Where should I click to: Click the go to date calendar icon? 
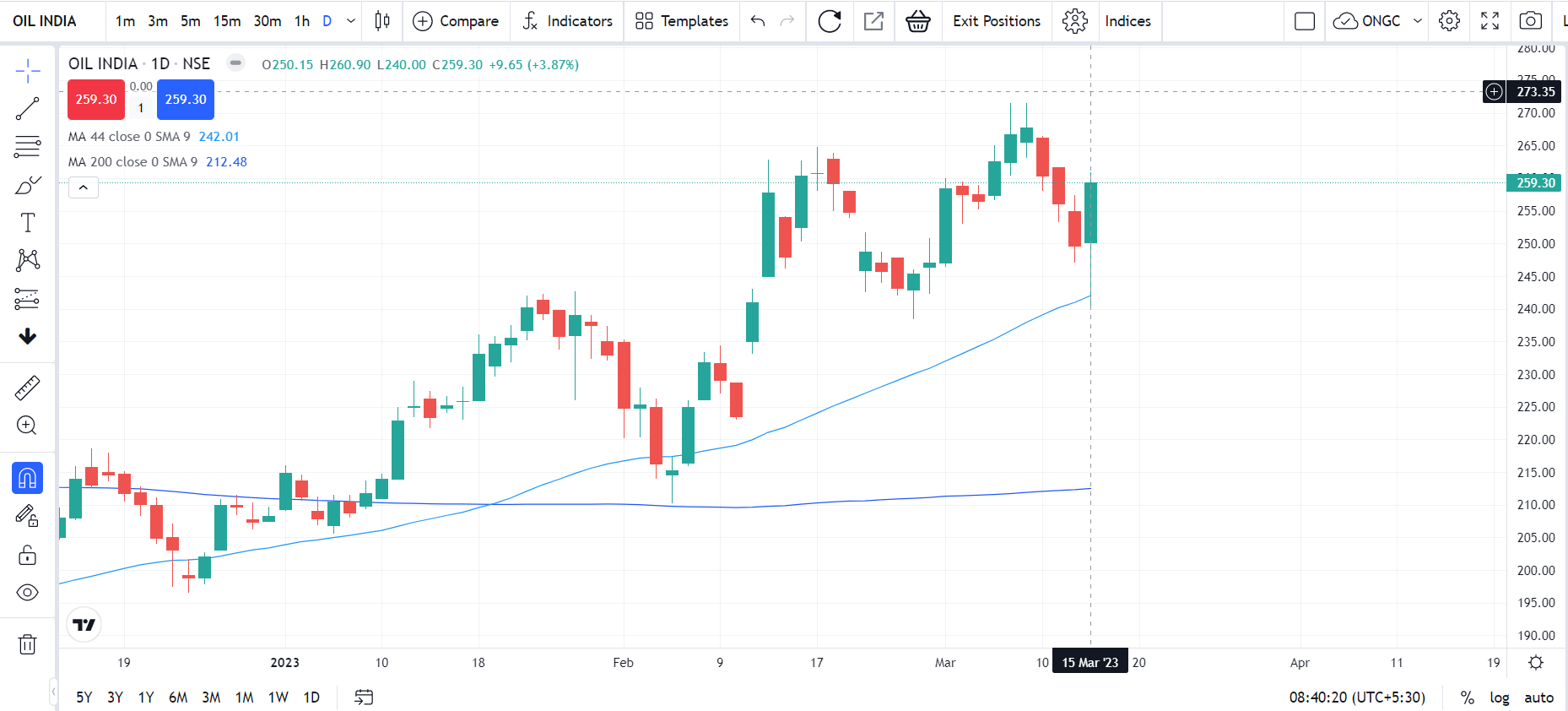pyautogui.click(x=364, y=697)
